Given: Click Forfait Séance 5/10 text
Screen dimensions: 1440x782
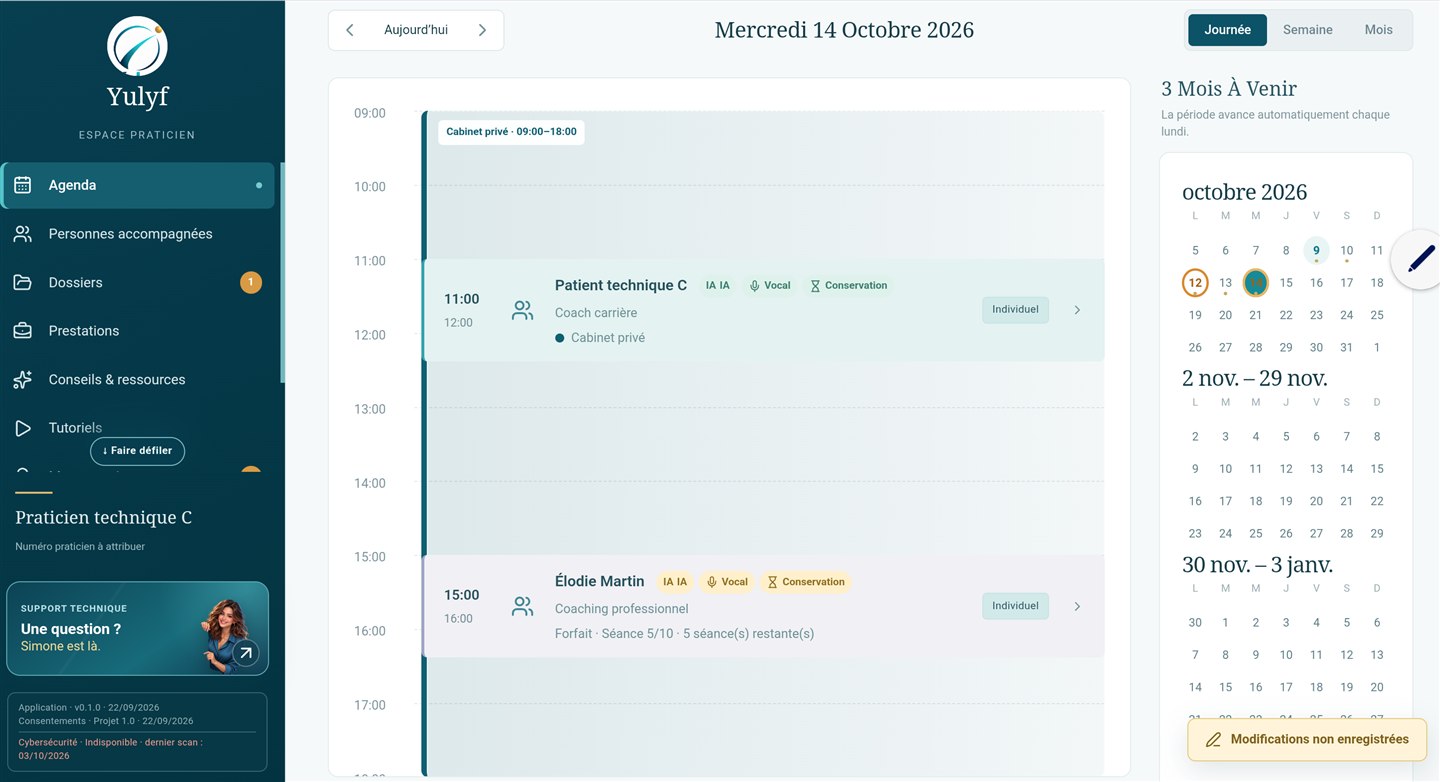Looking at the screenshot, I should pyautogui.click(x=684, y=634).
